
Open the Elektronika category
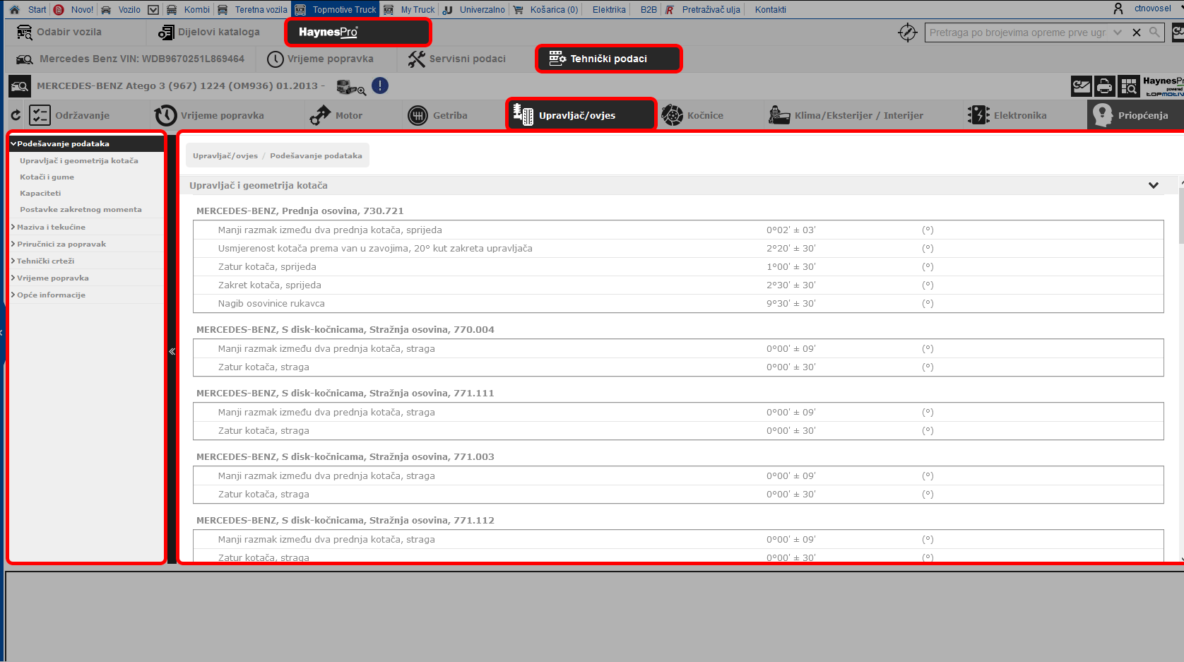click(1007, 115)
